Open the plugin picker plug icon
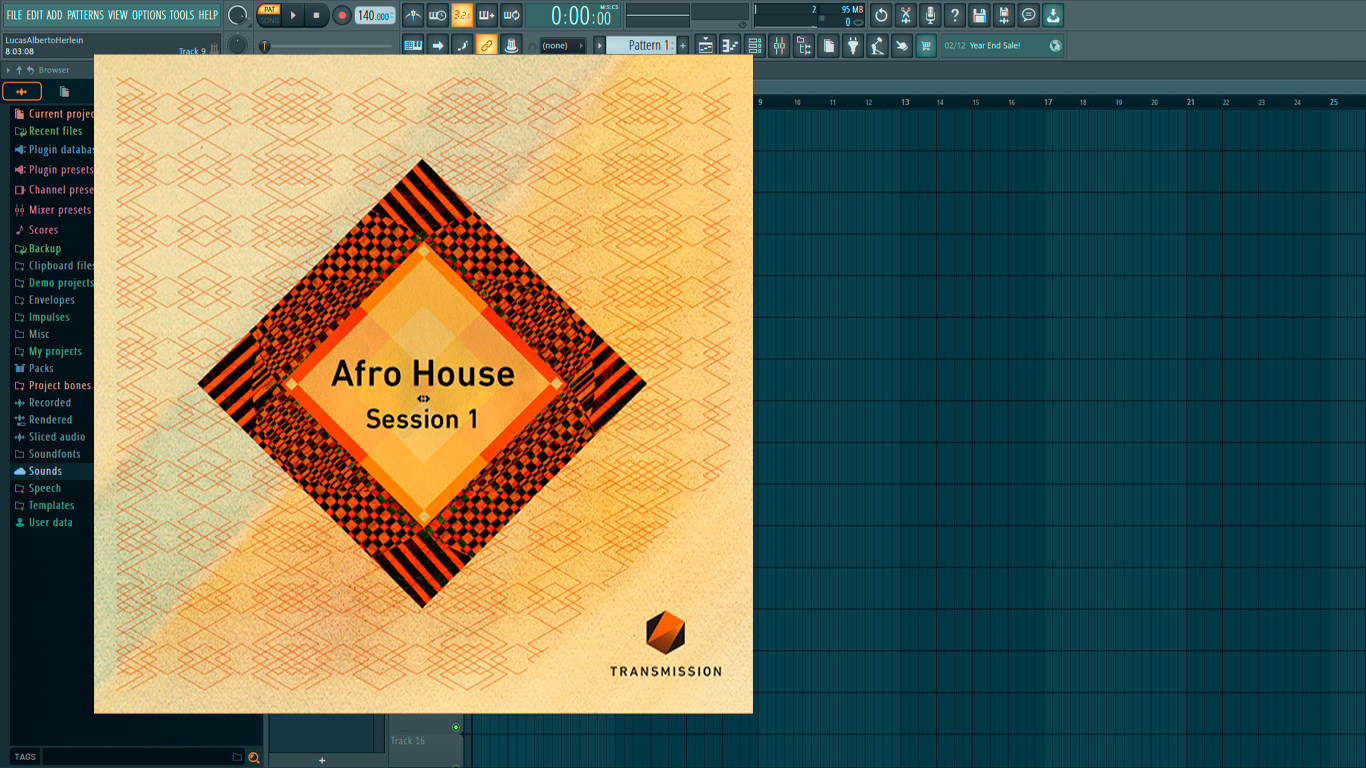Image resolution: width=1366 pixels, height=768 pixels. click(853, 45)
